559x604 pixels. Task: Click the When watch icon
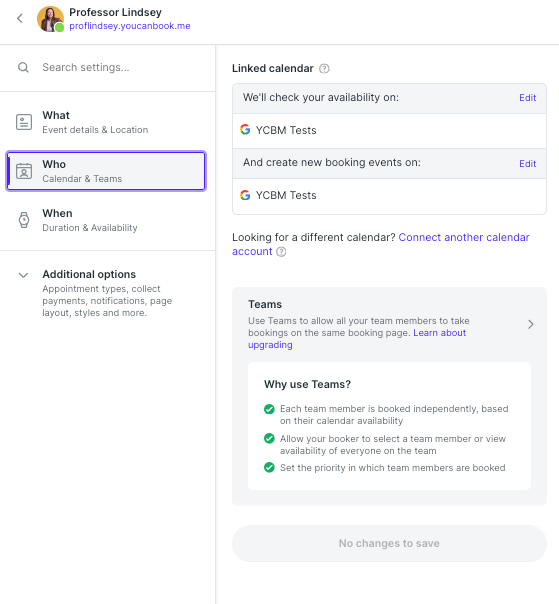point(24,220)
